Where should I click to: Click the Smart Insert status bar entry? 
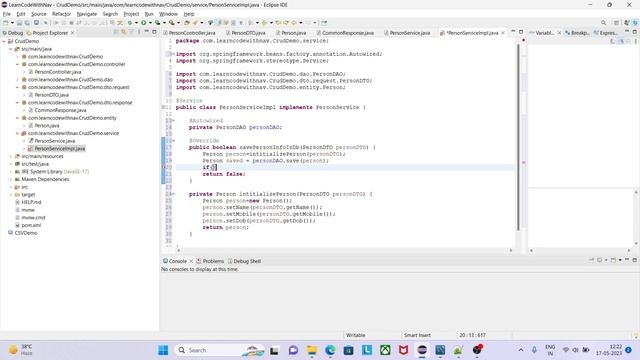point(417,335)
